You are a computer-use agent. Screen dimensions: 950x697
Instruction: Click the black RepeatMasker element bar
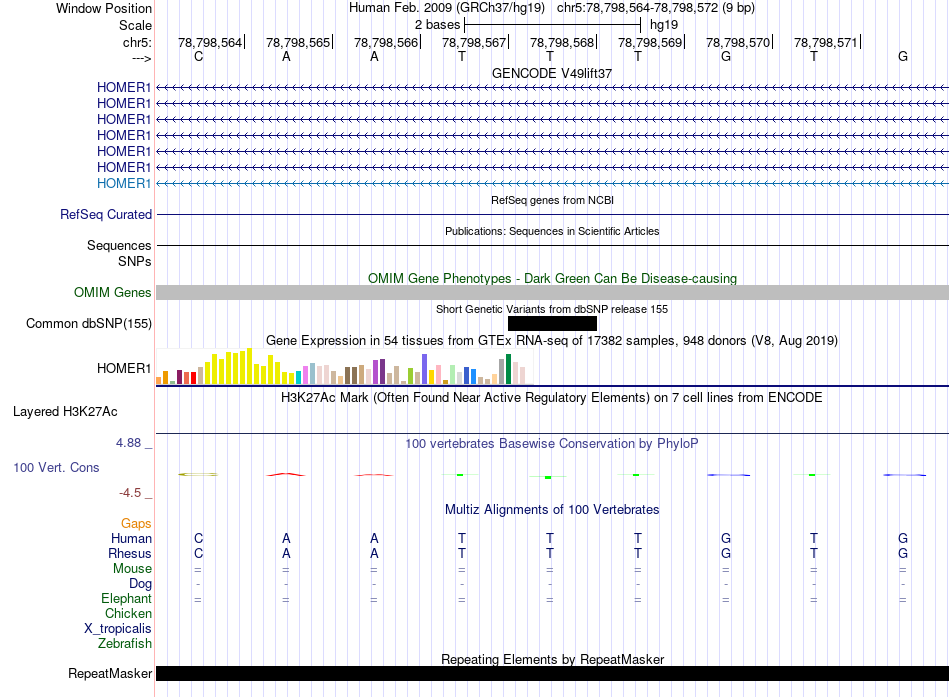552,673
